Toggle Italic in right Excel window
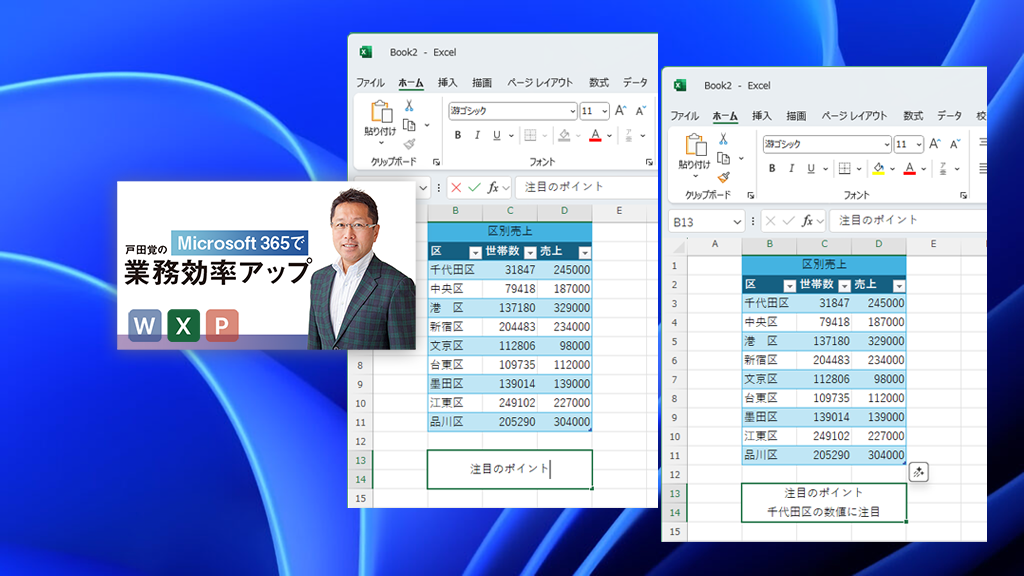The height and width of the screenshot is (576, 1024). pyautogui.click(x=791, y=168)
